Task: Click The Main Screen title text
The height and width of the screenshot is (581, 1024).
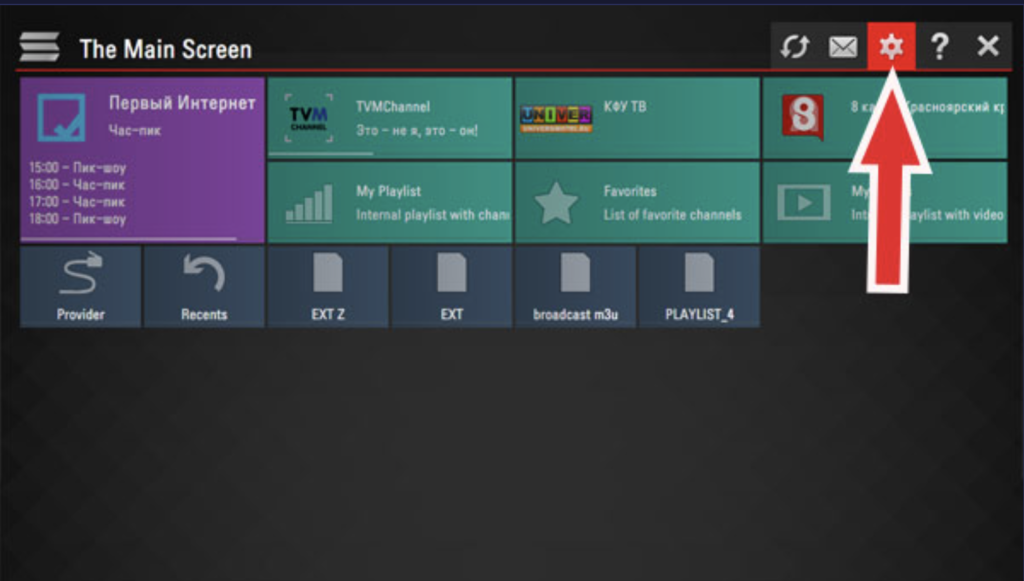Action: [165, 49]
